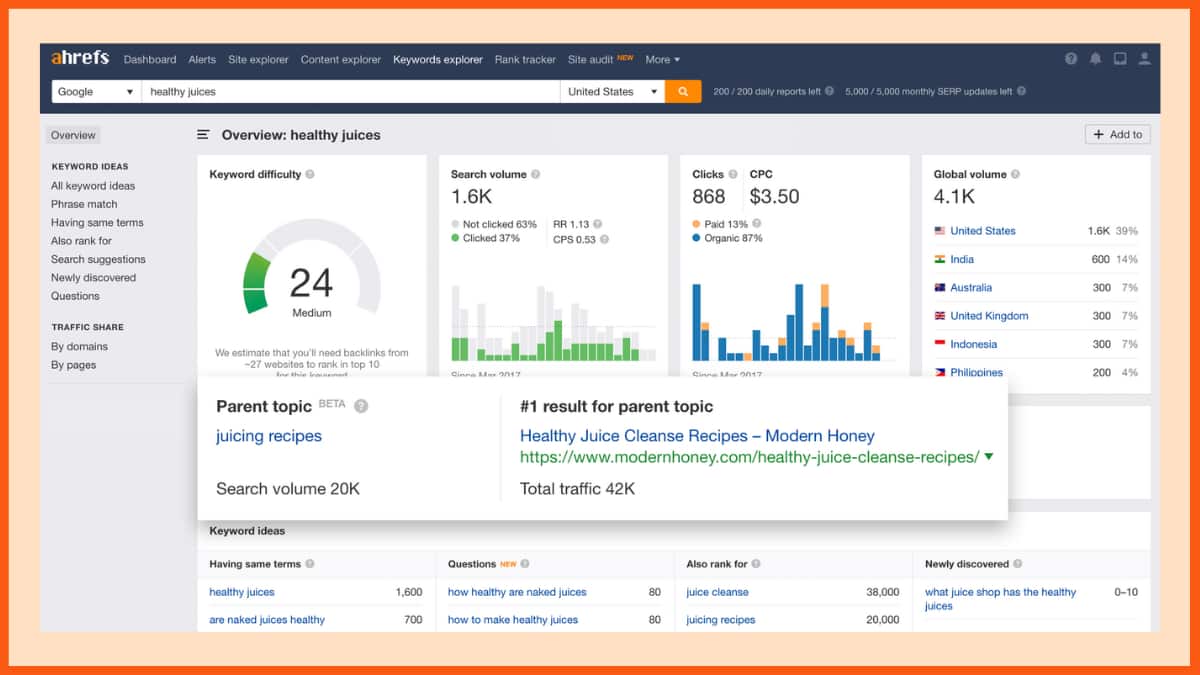The image size is (1200, 675).
Task: Open Content explorer tab
Action: [341, 59]
